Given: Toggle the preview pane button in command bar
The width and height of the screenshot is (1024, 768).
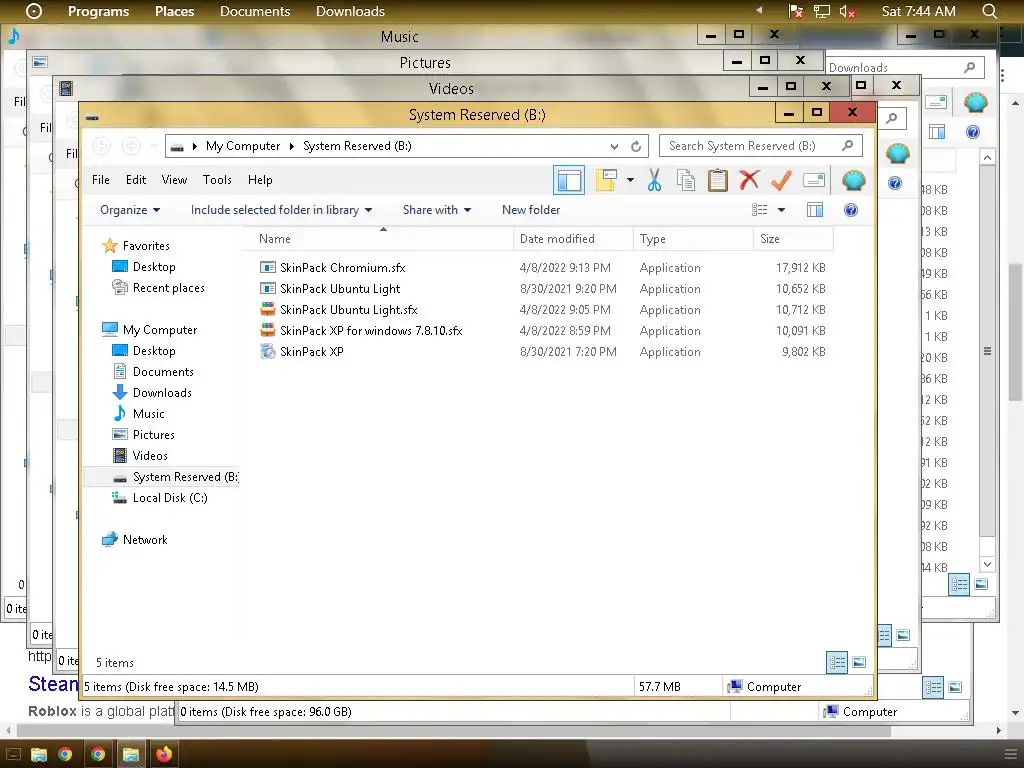Looking at the screenshot, I should pyautogui.click(x=815, y=210).
